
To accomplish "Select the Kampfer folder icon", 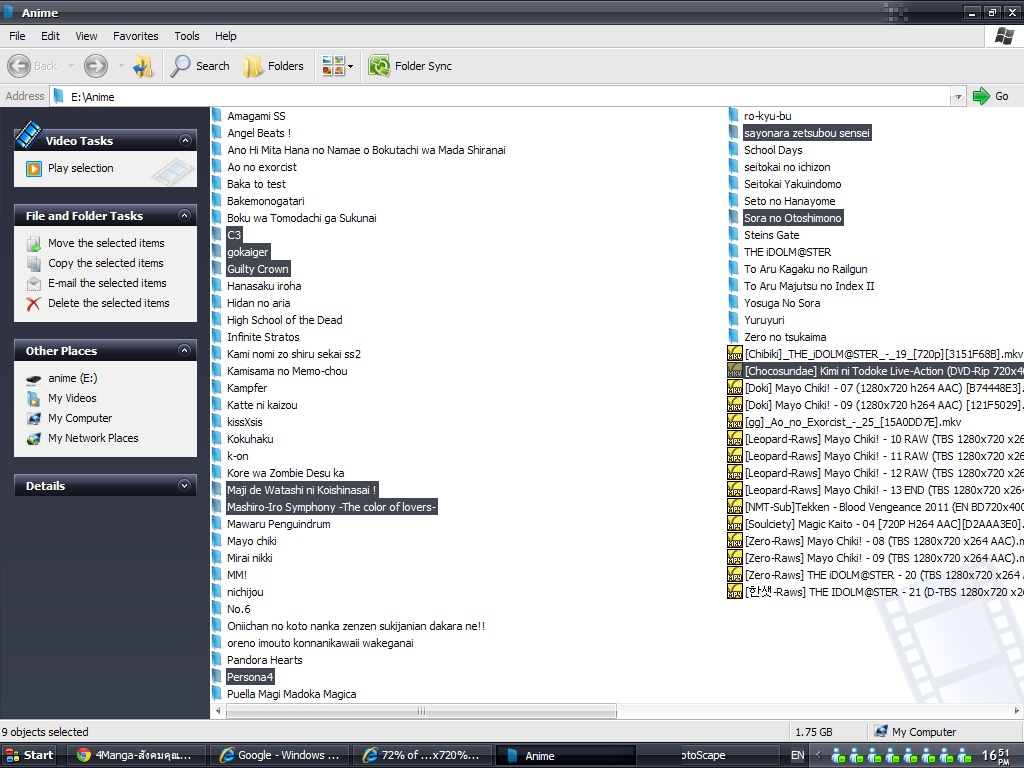I will coord(217,387).
